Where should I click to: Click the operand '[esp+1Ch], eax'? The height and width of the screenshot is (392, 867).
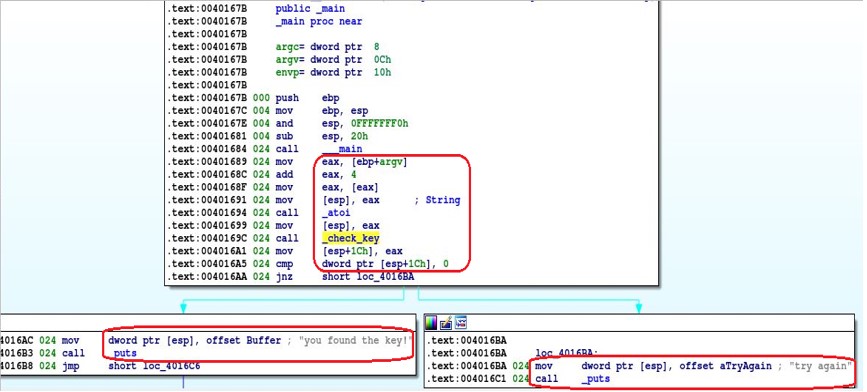pos(362,251)
